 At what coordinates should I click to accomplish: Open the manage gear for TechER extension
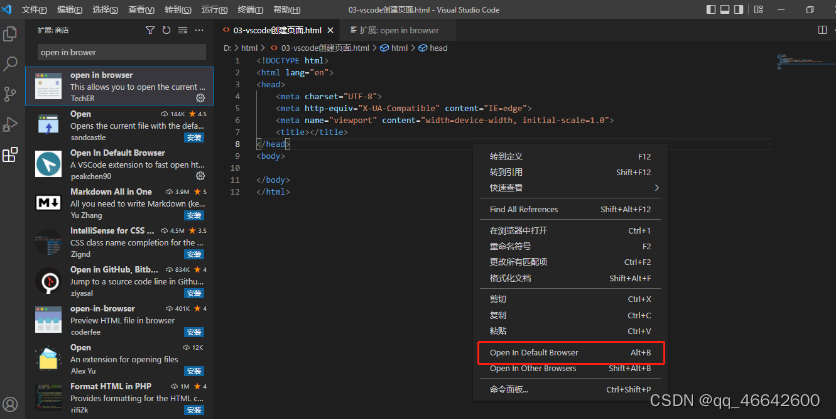click(x=200, y=98)
